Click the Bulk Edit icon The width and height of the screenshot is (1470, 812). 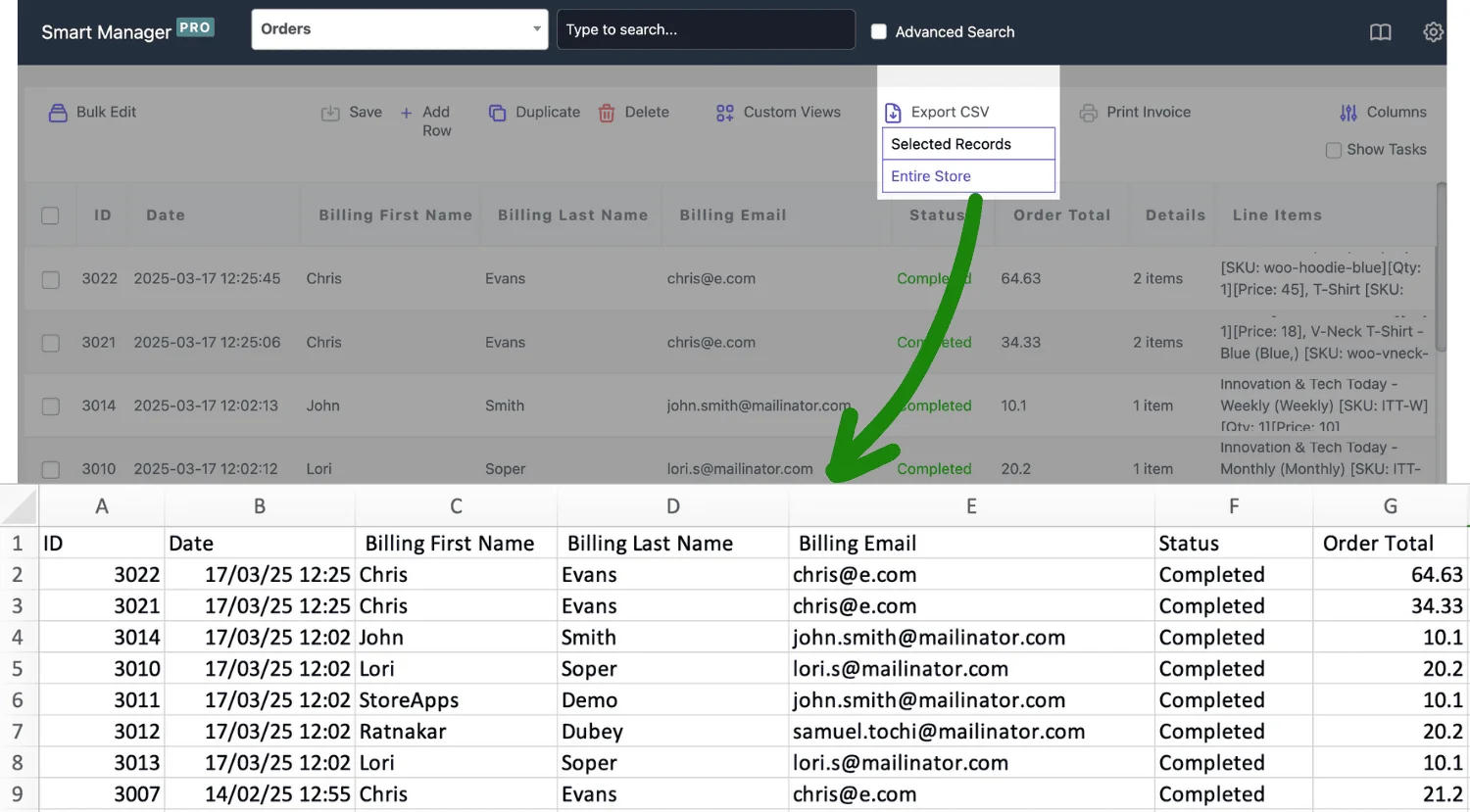click(58, 113)
